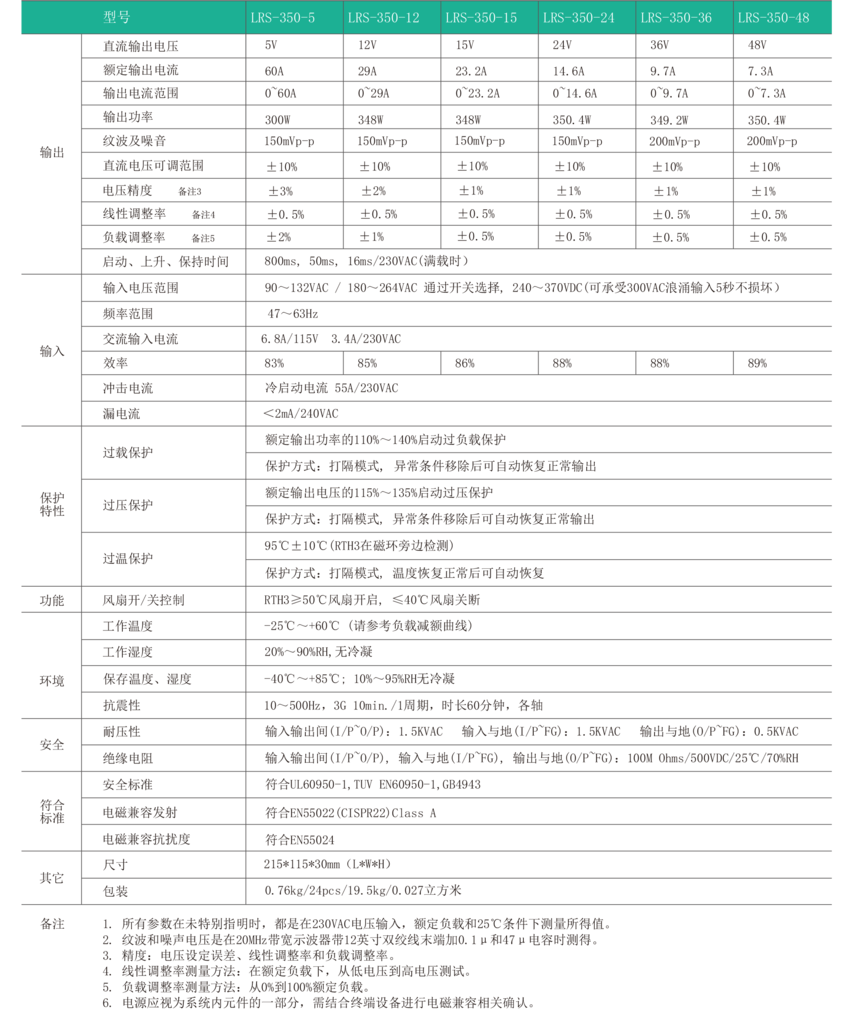Click the 输出 section label
This screenshot has height=1022, width=860.
52,153
